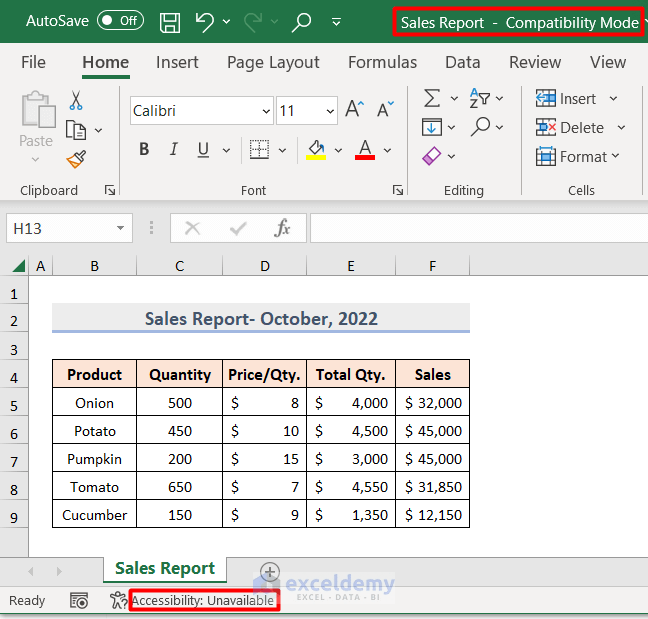Open the Font settings dialog launcher
Image resolution: width=648 pixels, height=619 pixels.
(398, 190)
